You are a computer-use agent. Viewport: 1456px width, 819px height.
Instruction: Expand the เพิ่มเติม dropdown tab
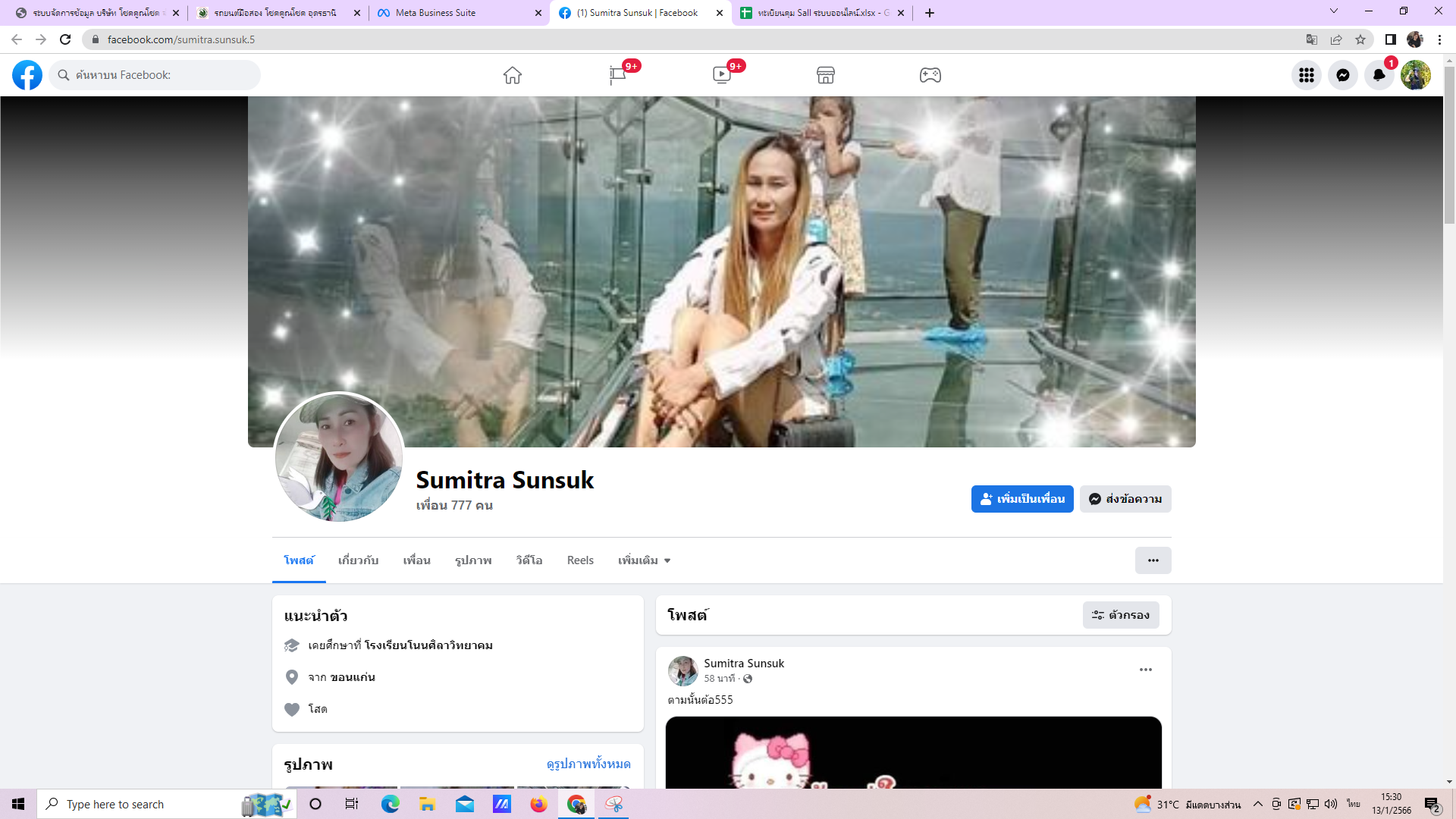click(644, 560)
